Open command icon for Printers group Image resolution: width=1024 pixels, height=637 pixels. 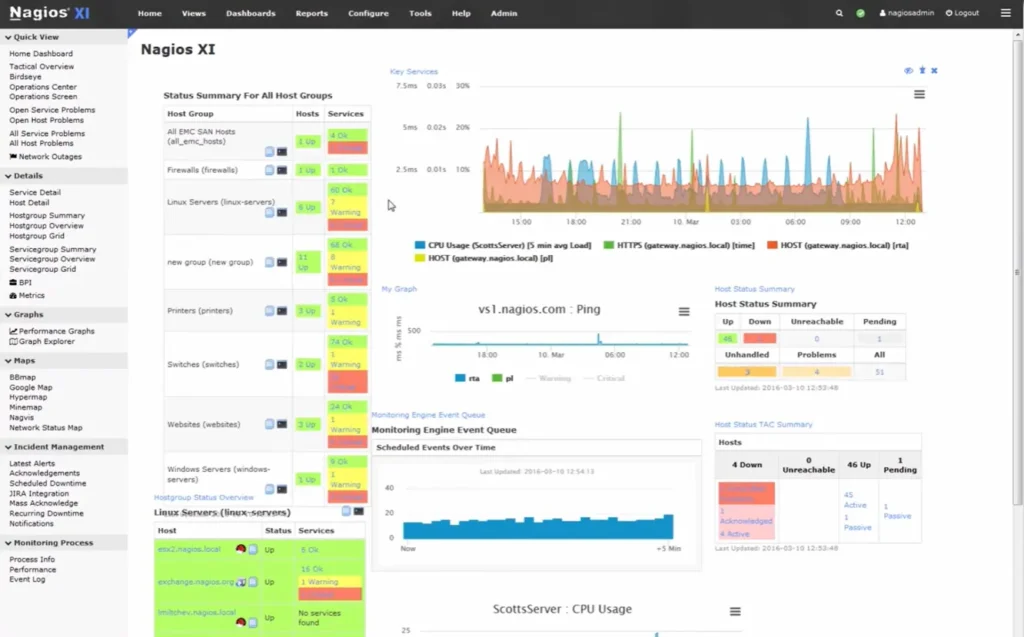coord(281,311)
